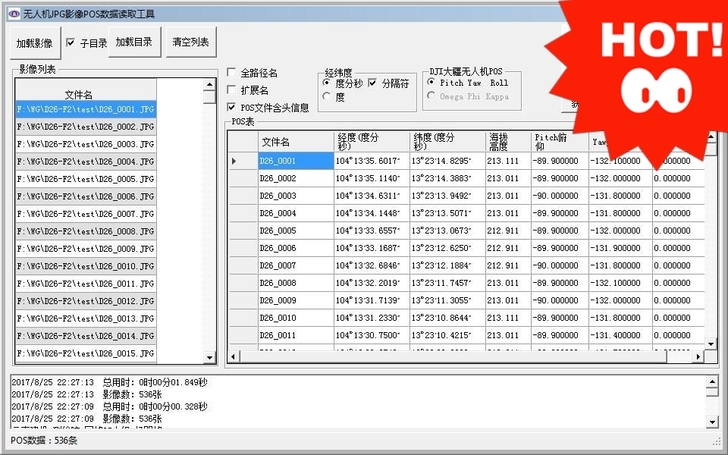This screenshot has width=728, height=455.
Task: Click 文件名 header in image list
Action: tap(86, 91)
